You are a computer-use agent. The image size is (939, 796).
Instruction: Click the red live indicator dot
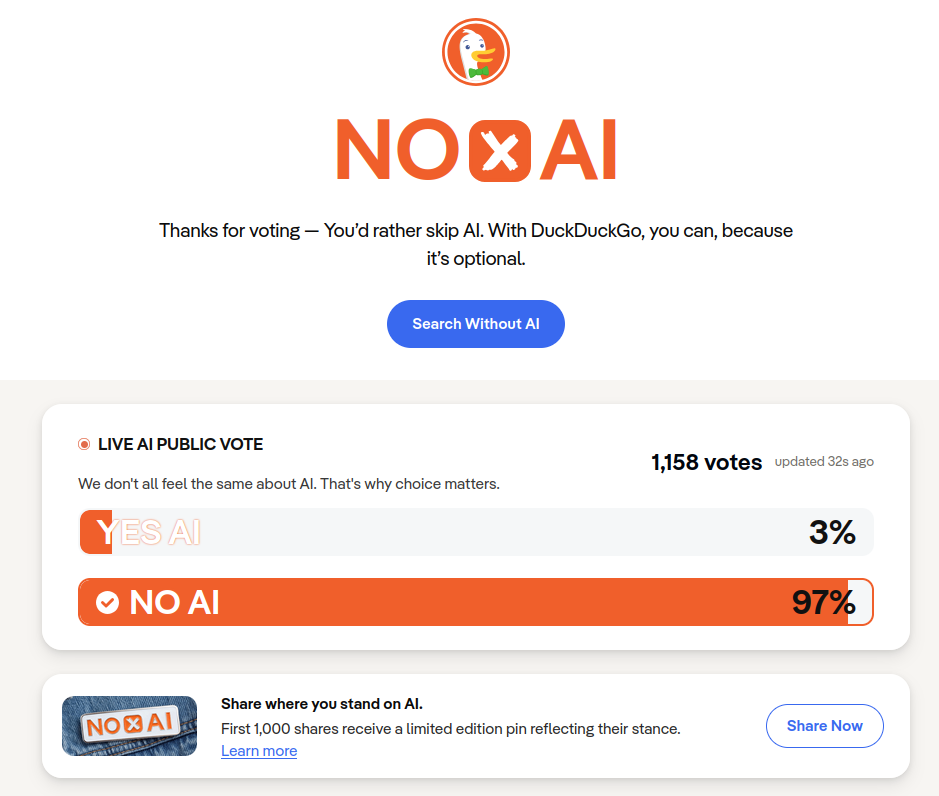(x=84, y=445)
